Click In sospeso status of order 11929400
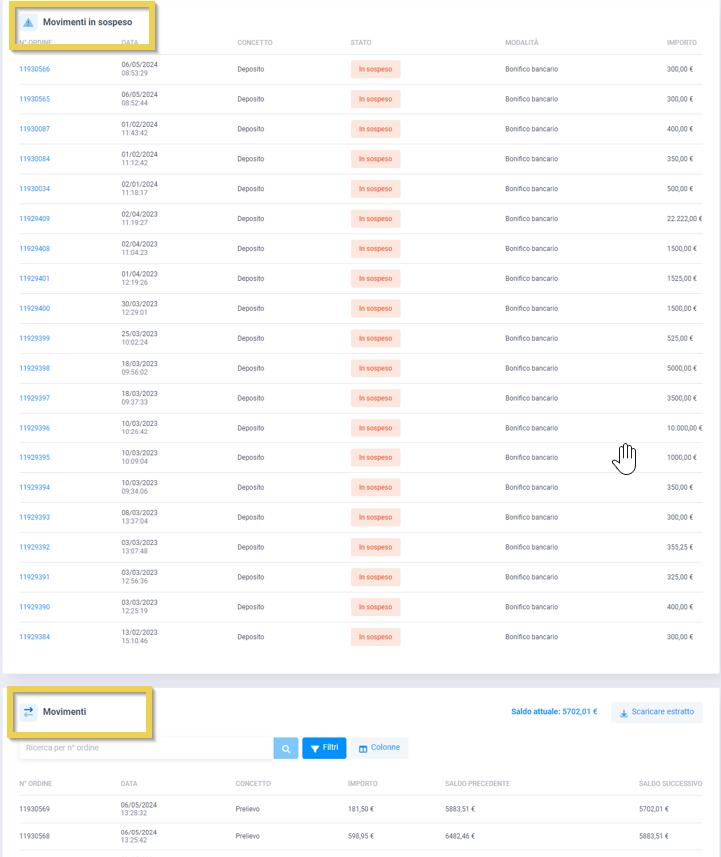 coord(375,308)
